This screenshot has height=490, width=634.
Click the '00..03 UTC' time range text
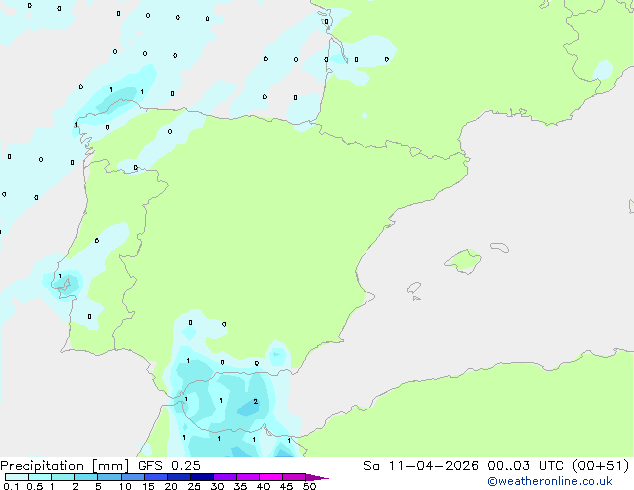pyautogui.click(x=525, y=466)
